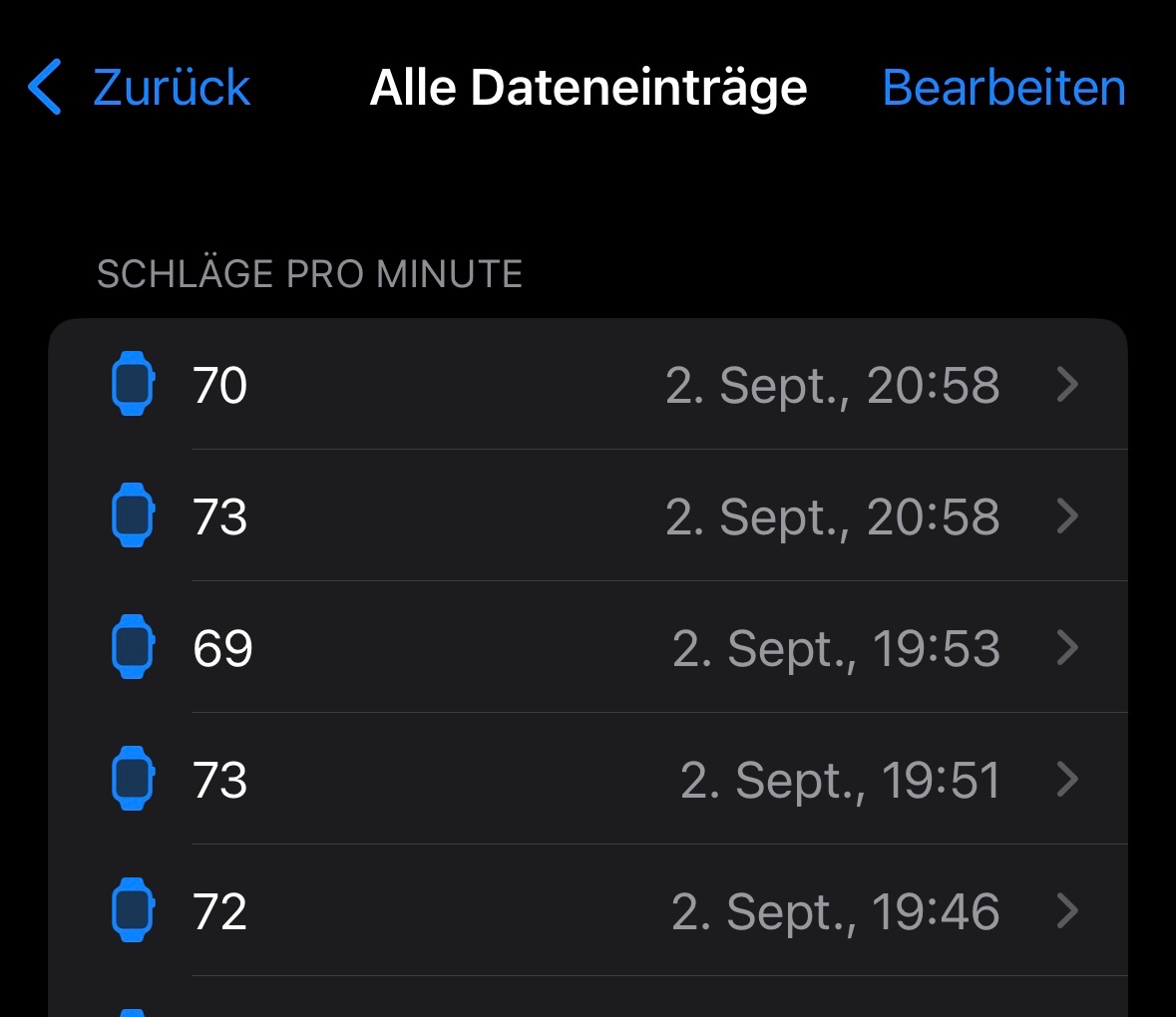Open the 19:51 entry using its right chevron
The width and height of the screenshot is (1176, 1017).
pyautogui.click(x=1067, y=779)
